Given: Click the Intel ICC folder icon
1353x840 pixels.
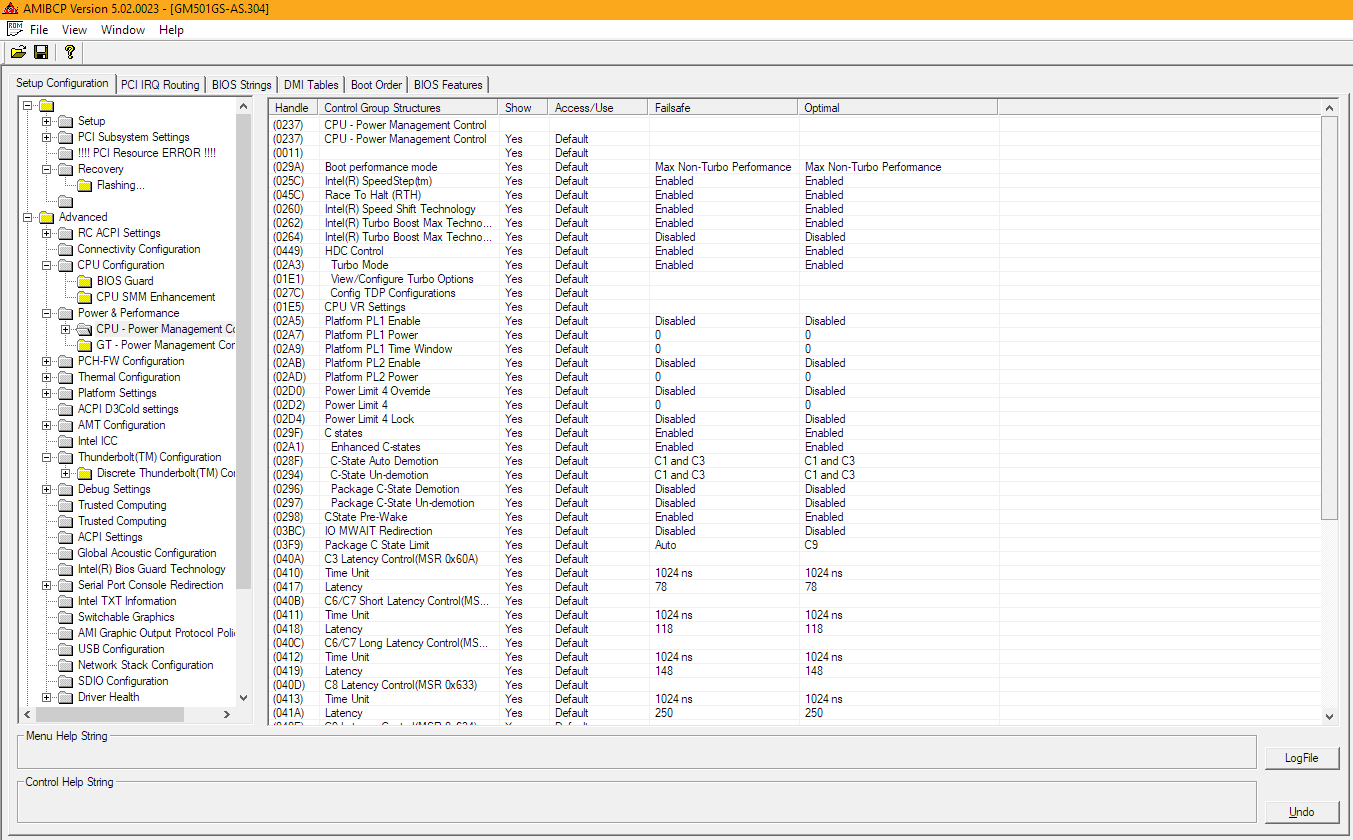Looking at the screenshot, I should [x=66, y=441].
